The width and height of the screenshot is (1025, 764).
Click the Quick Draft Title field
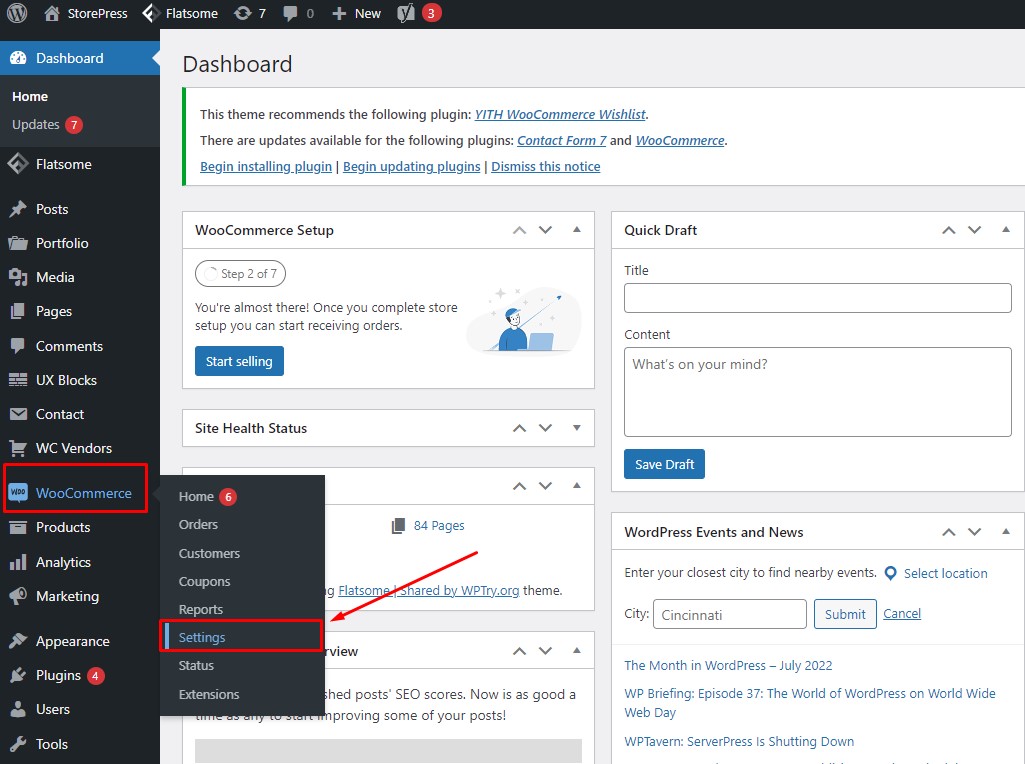click(x=818, y=298)
